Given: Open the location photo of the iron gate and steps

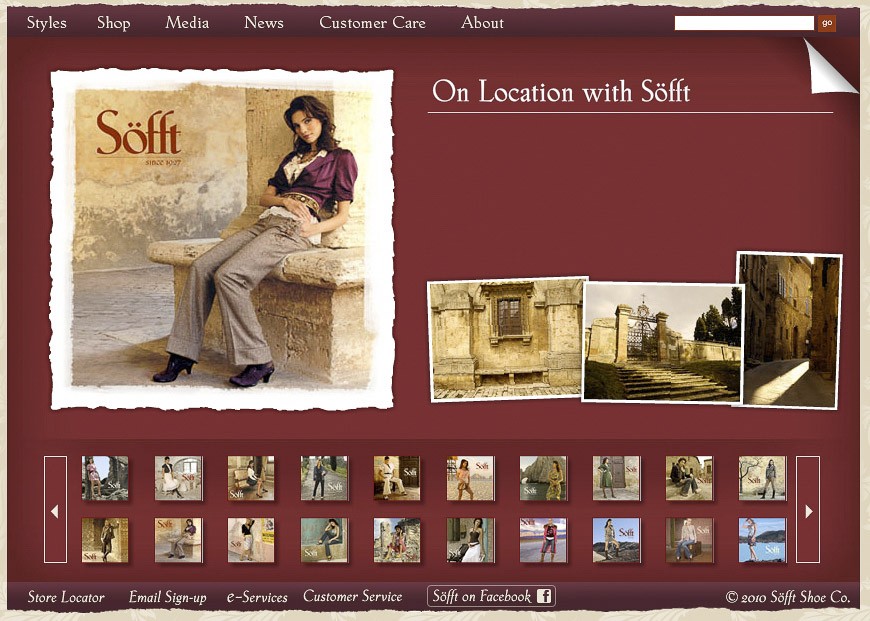Looking at the screenshot, I should 664,342.
